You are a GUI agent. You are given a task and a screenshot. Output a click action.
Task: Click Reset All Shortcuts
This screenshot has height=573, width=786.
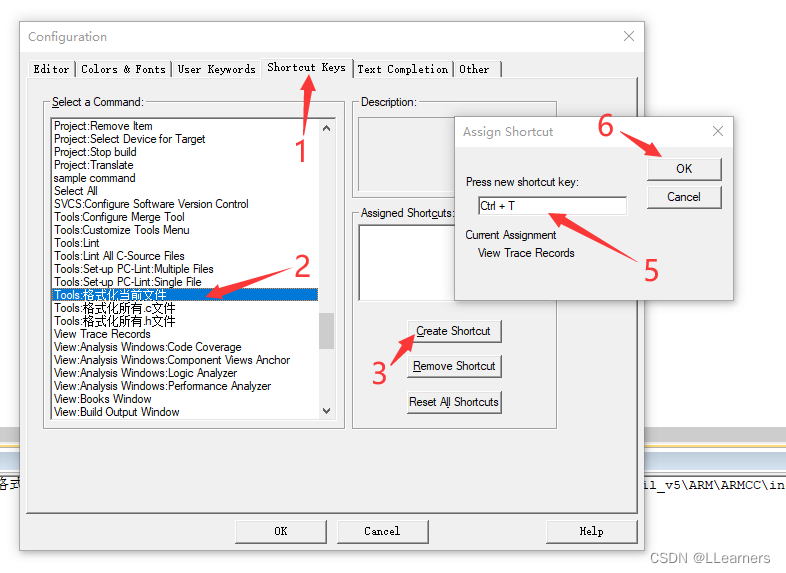point(454,402)
